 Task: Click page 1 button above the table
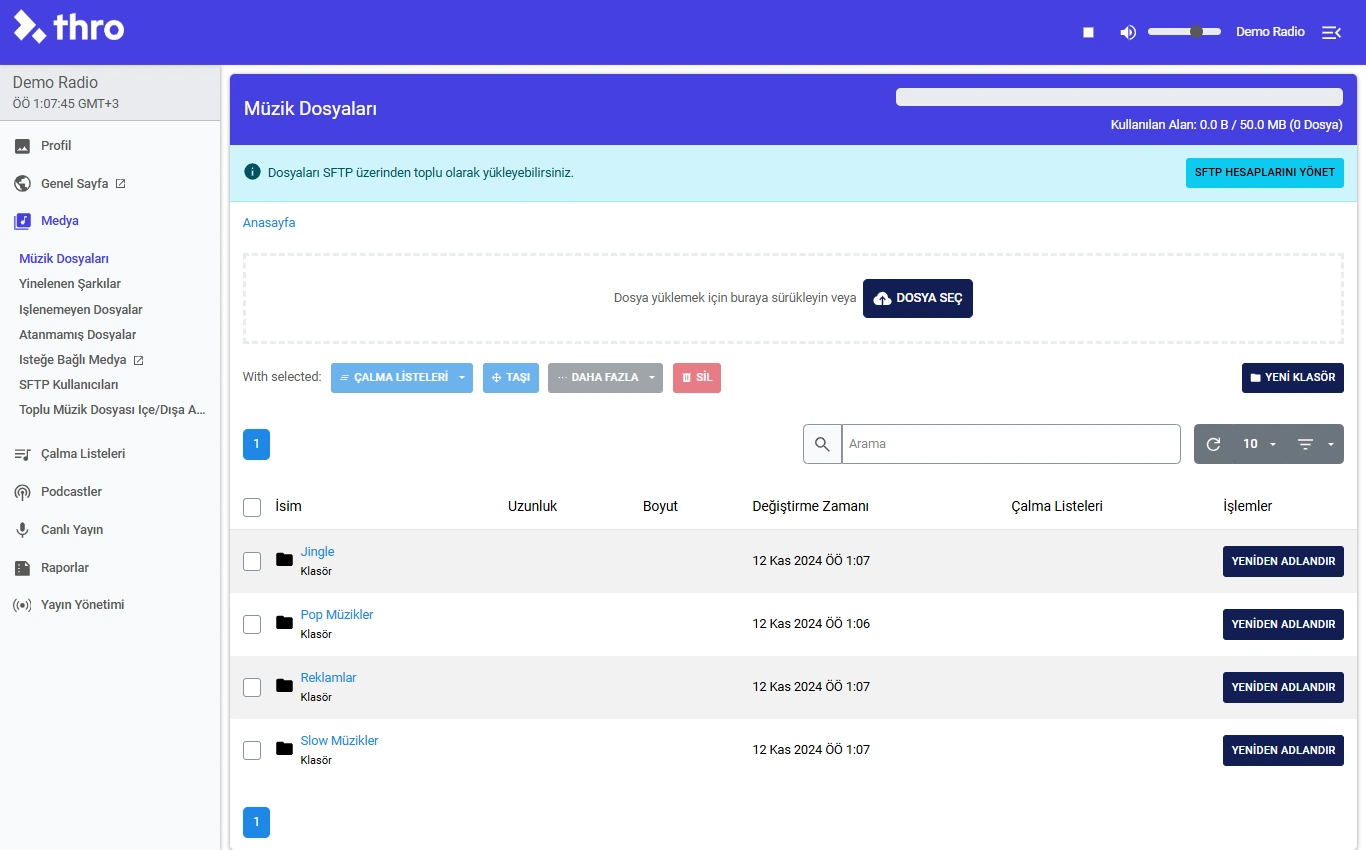pos(256,444)
